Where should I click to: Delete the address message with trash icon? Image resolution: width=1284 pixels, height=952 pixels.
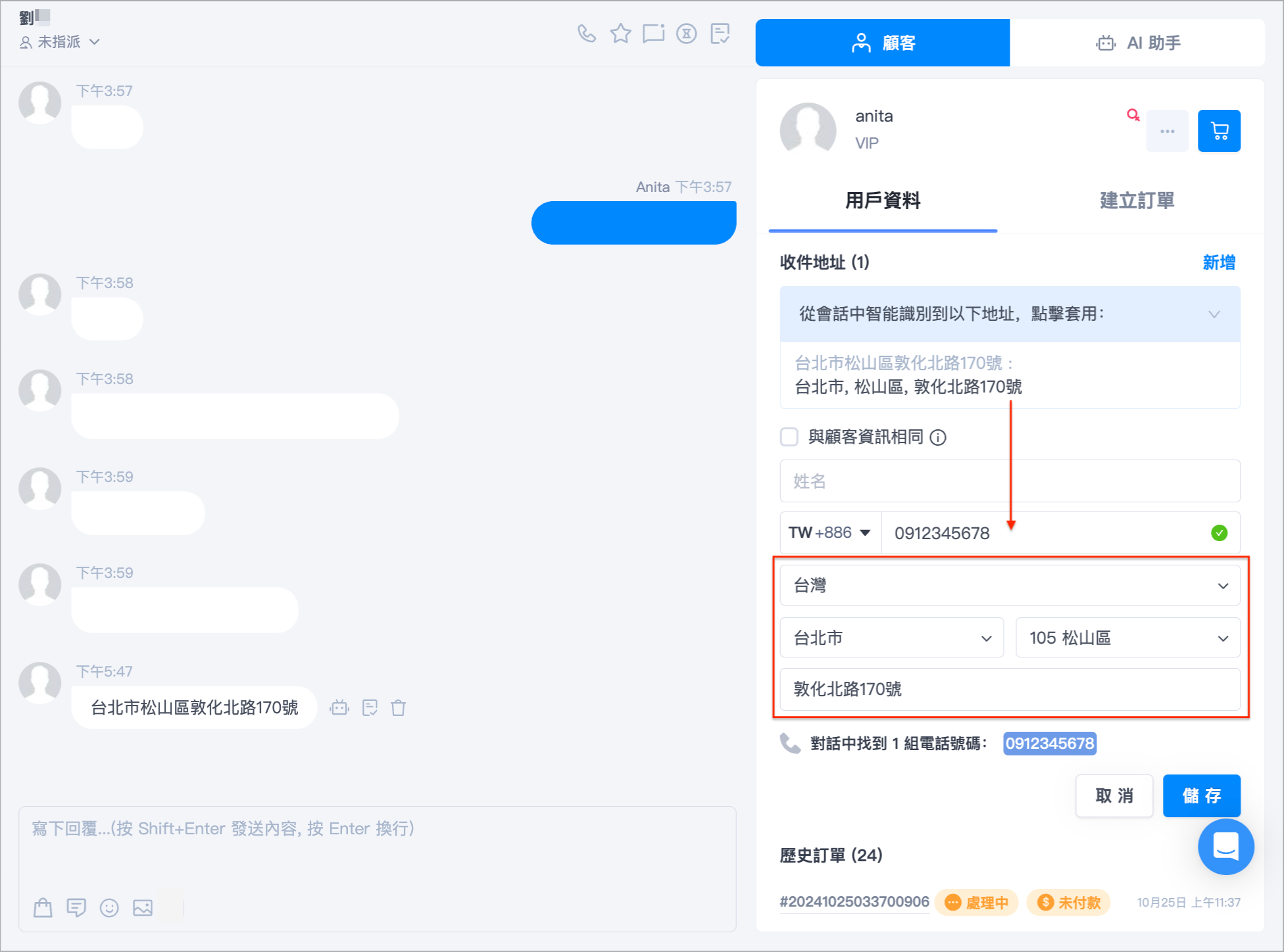coord(398,707)
